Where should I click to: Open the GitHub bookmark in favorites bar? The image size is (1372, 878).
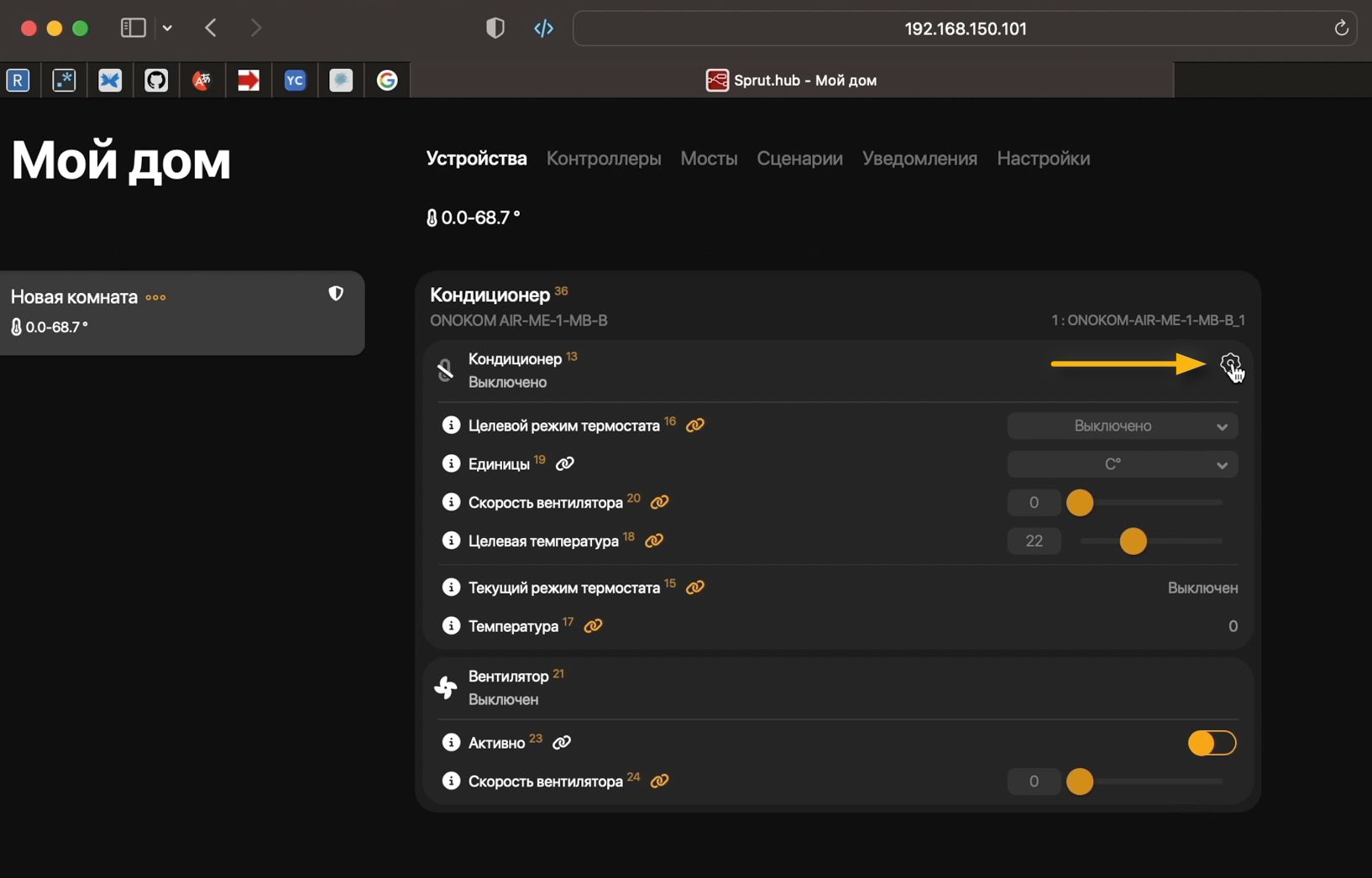point(156,81)
